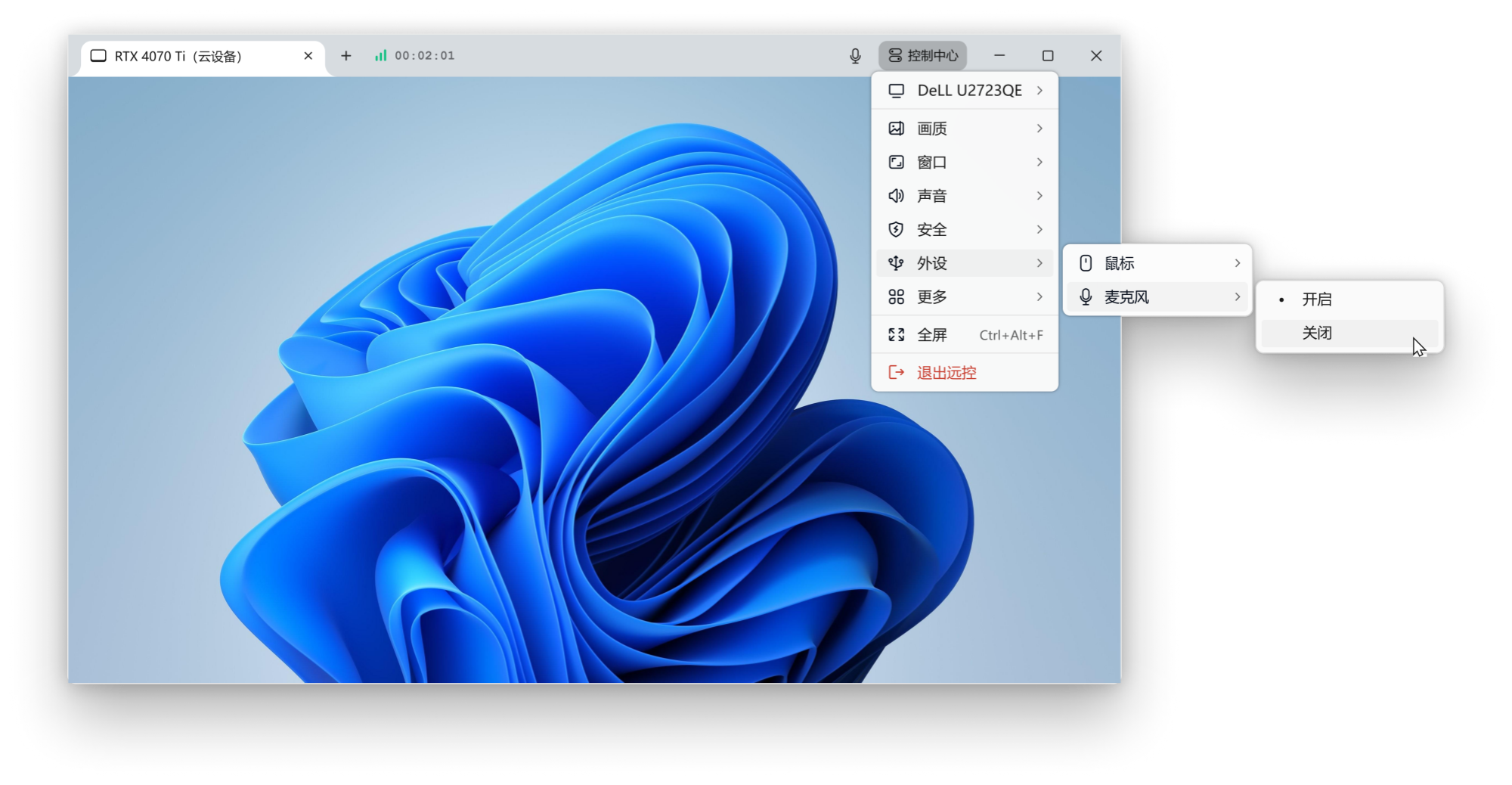1512x785 pixels.
Task: Click the 画质 image quality icon
Action: tap(896, 129)
